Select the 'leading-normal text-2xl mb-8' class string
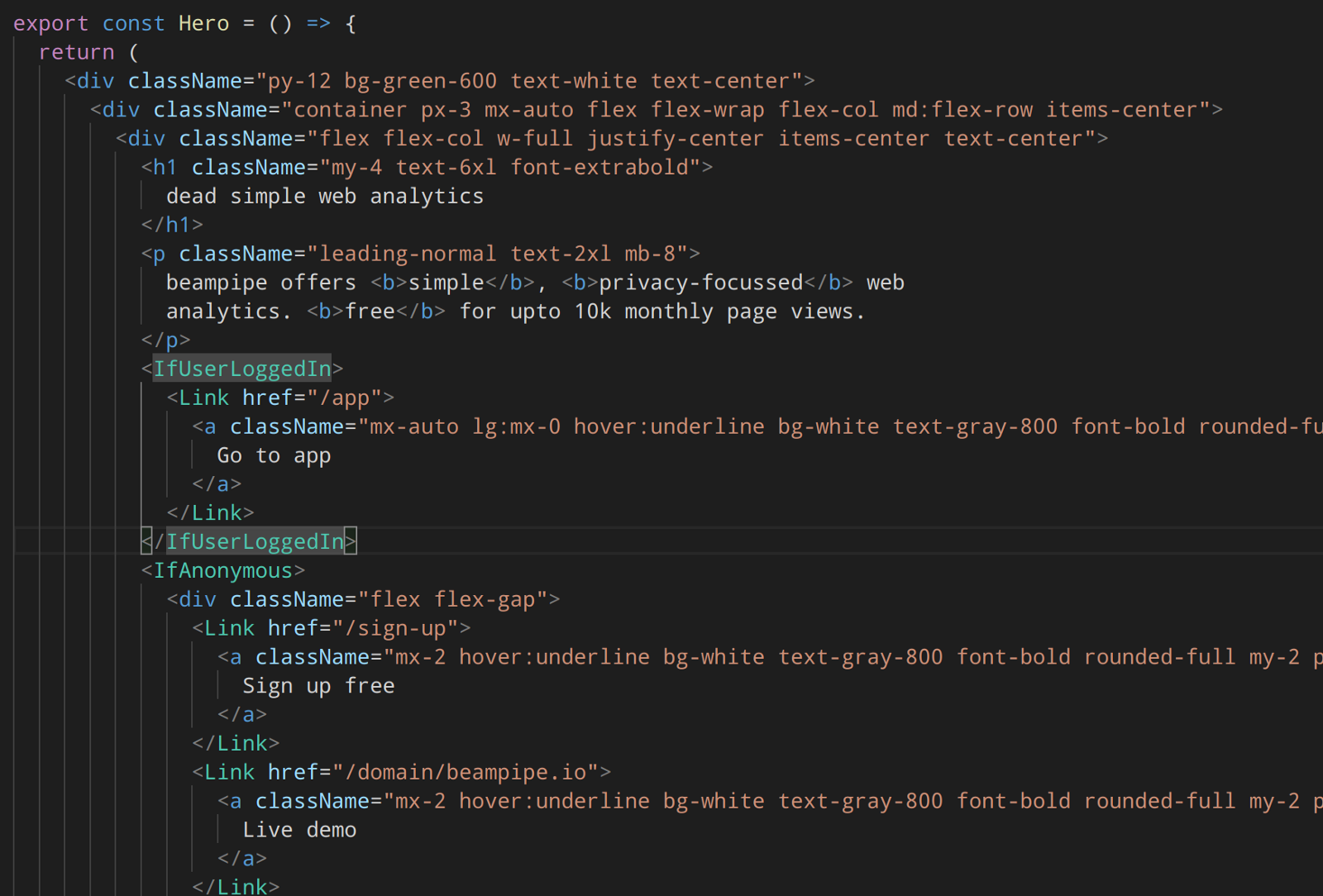The width and height of the screenshot is (1323, 896). pyautogui.click(x=504, y=254)
